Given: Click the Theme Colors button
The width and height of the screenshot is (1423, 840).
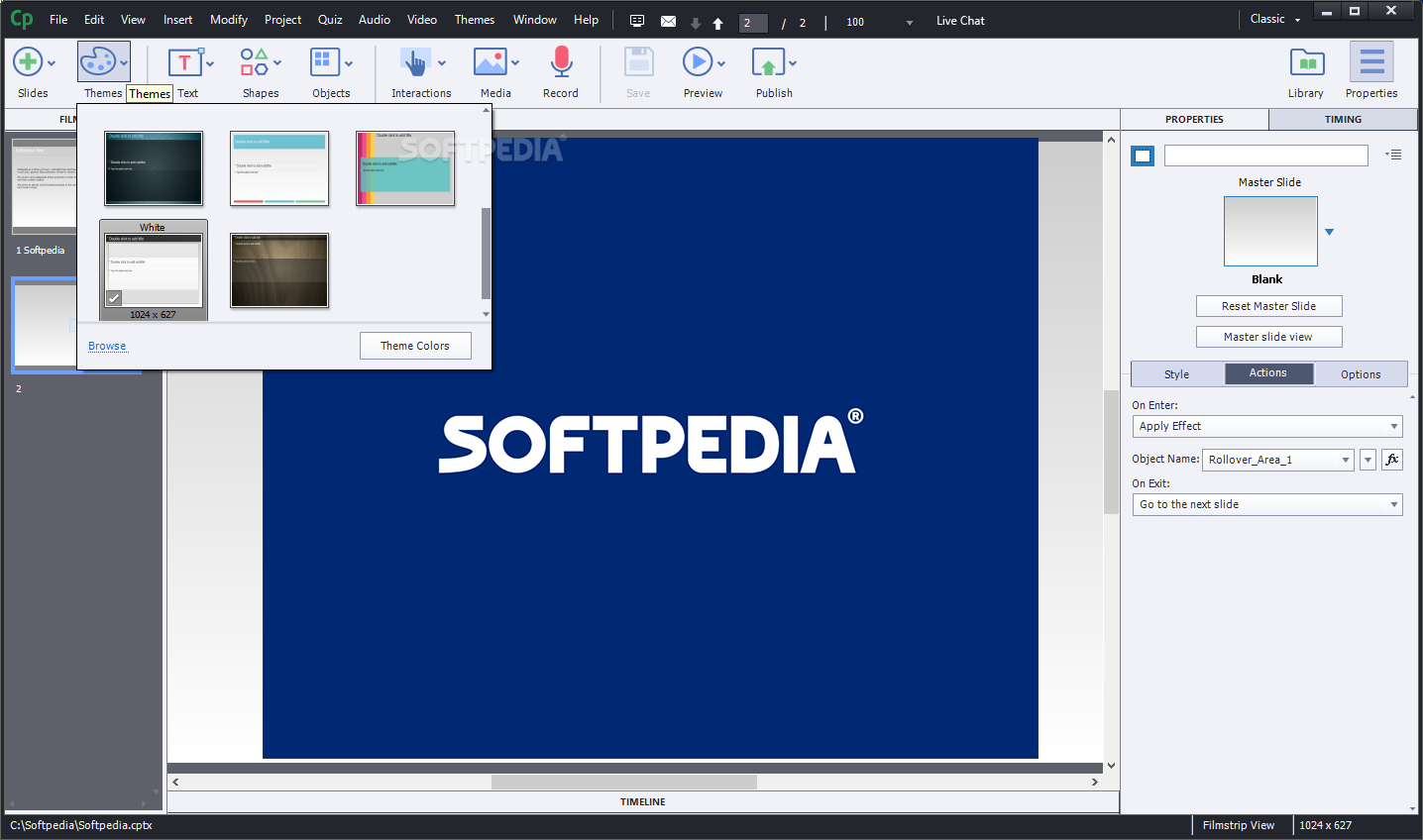Looking at the screenshot, I should click(415, 346).
